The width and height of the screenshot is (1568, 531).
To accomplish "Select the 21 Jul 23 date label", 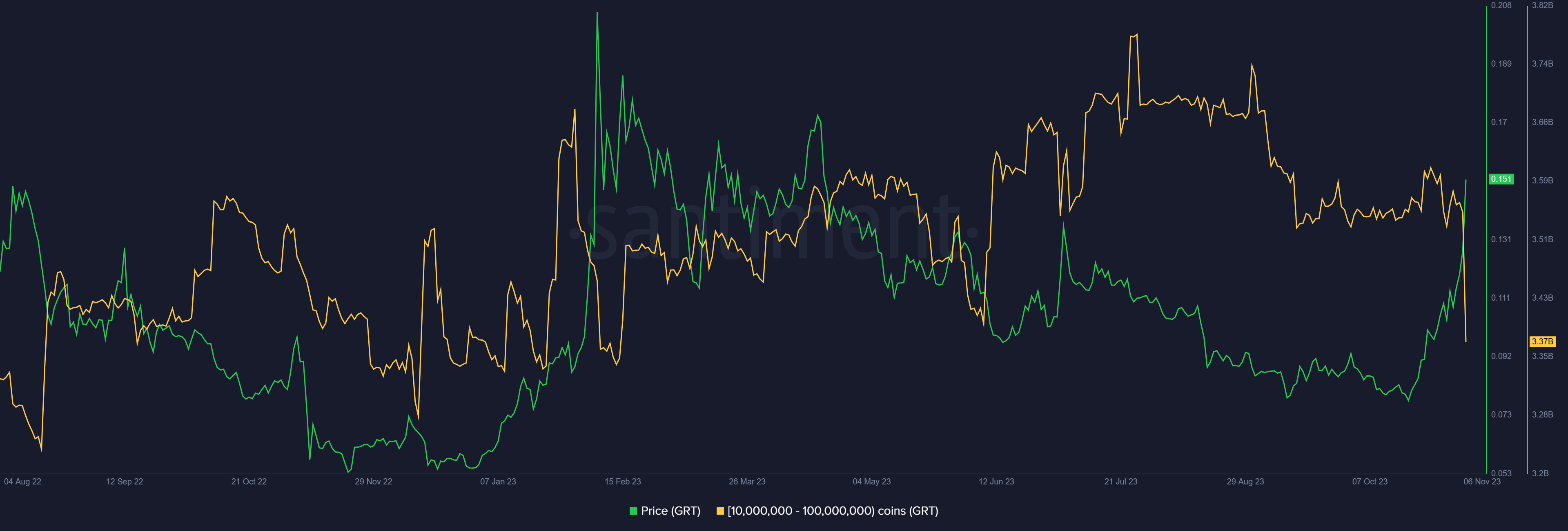I will (1120, 482).
